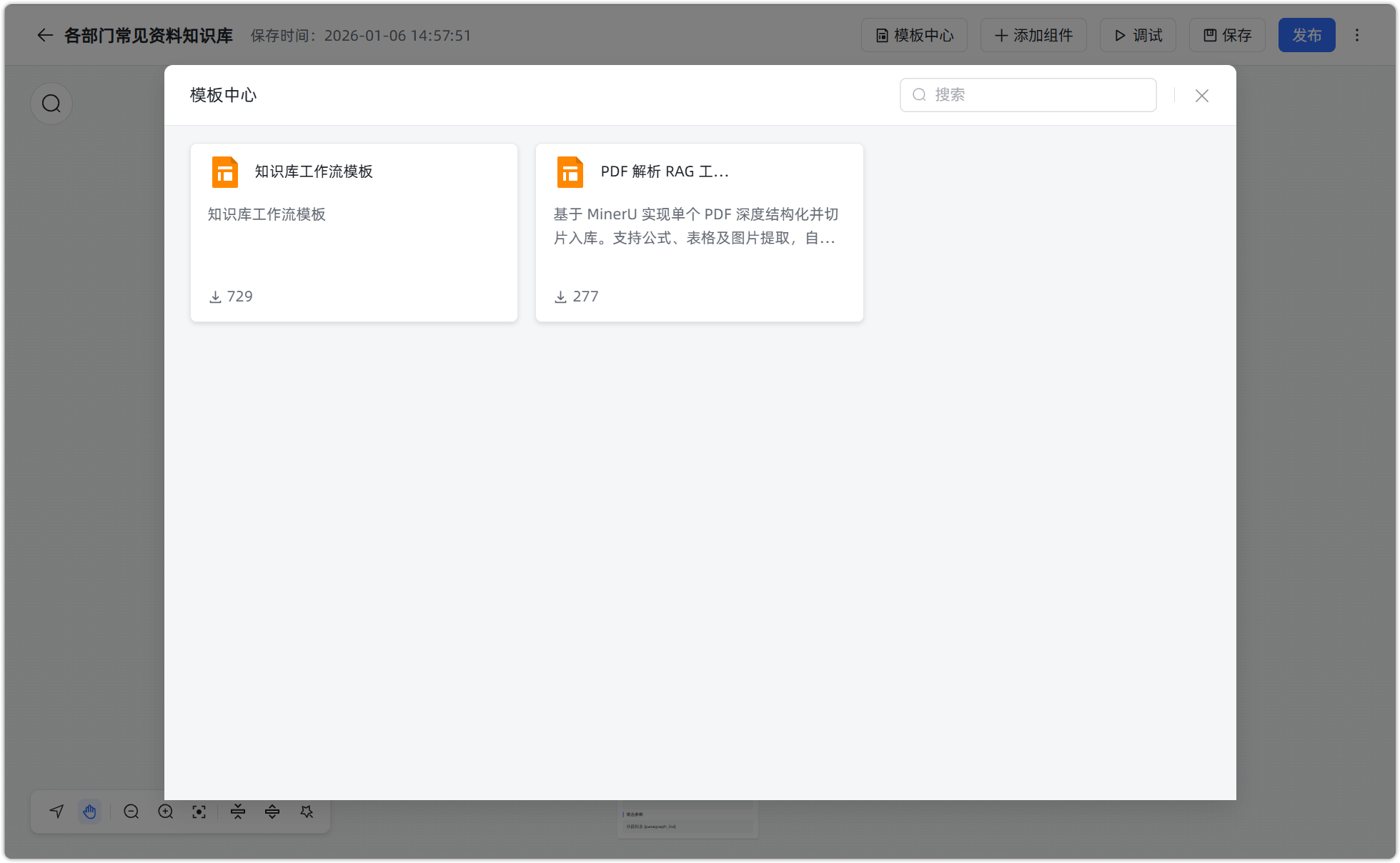Click the fit-to-view focus icon
Screen dimensions: 1400x863
click(x=199, y=812)
